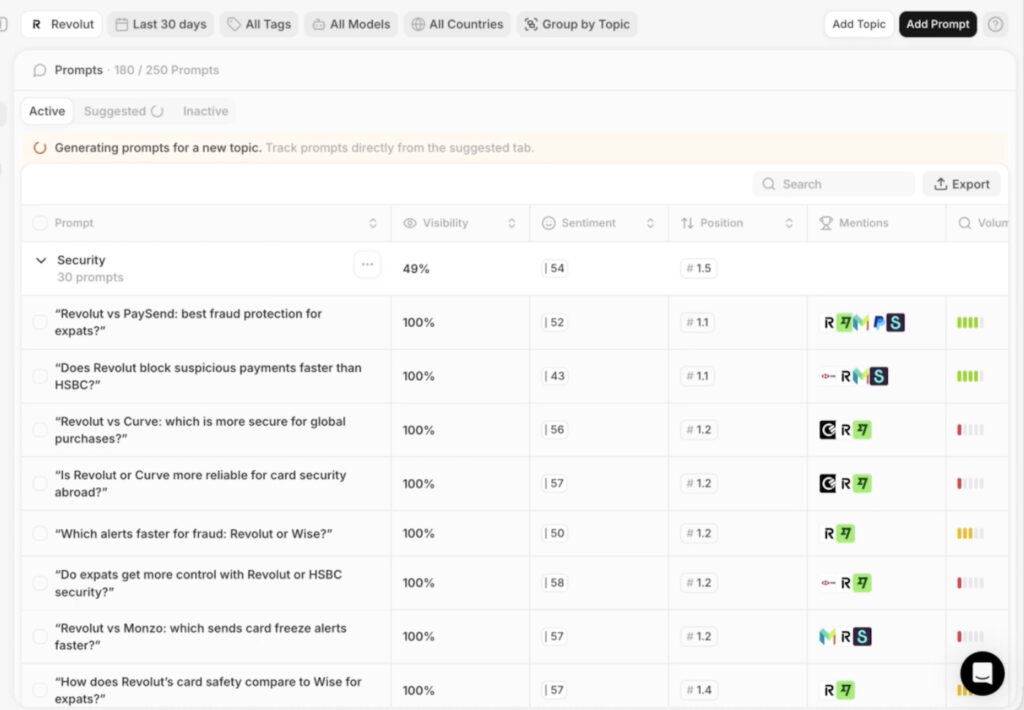Open the chat support bubble
Screen dimensions: 1024x710
982,673
